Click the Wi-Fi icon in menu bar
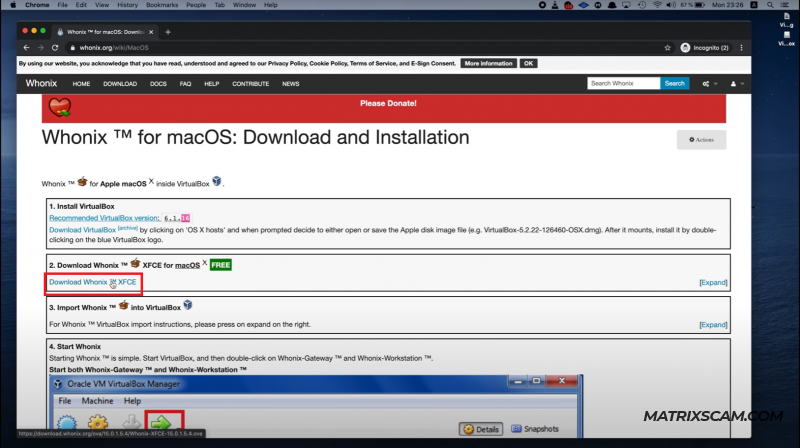This screenshot has height=448, width=800. [657, 5]
